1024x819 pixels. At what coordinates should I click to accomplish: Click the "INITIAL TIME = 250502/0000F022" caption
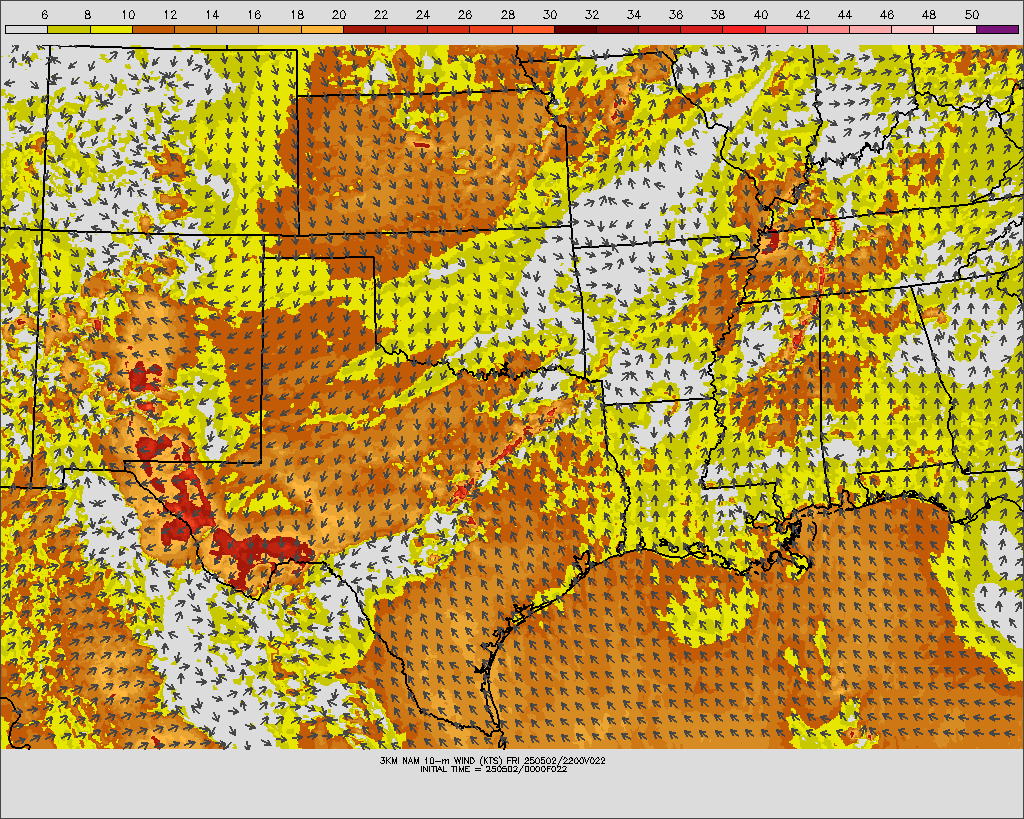(493, 769)
